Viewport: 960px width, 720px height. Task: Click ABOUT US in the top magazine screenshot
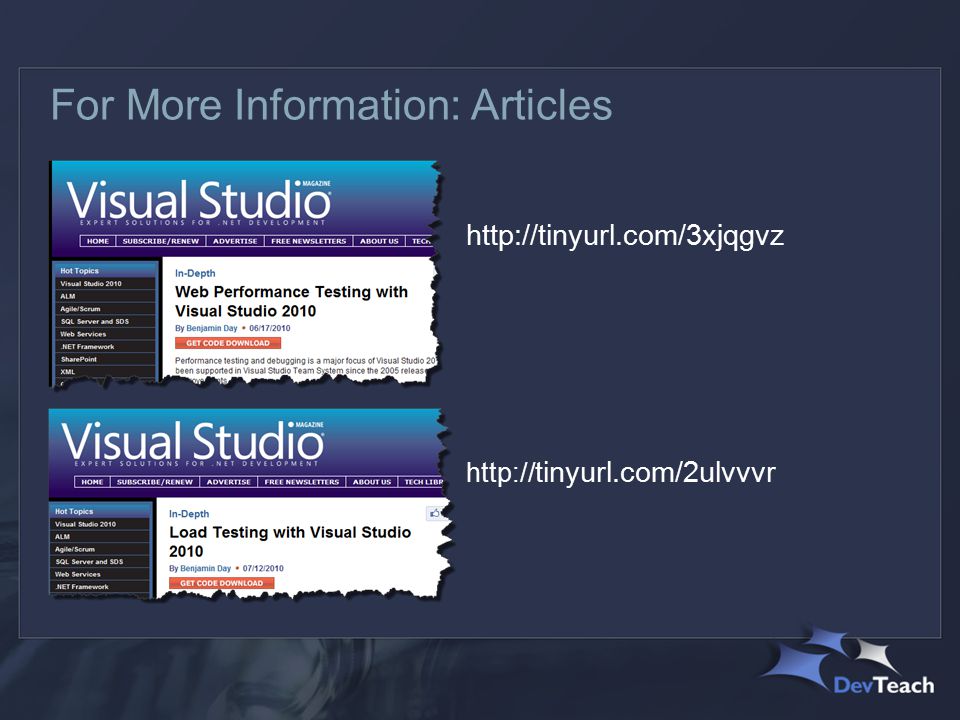pos(379,241)
